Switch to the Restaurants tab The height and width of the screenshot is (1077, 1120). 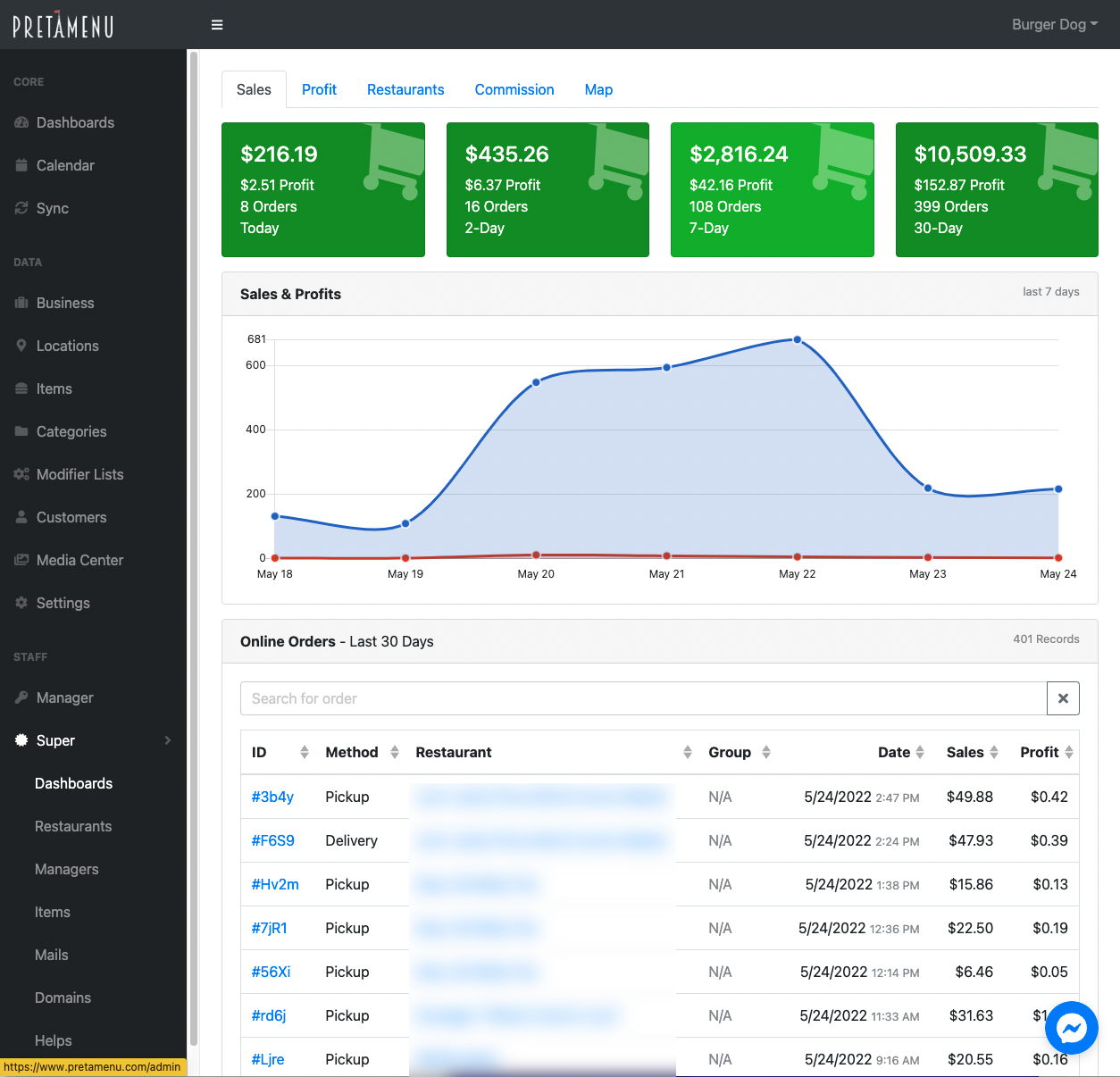[405, 89]
